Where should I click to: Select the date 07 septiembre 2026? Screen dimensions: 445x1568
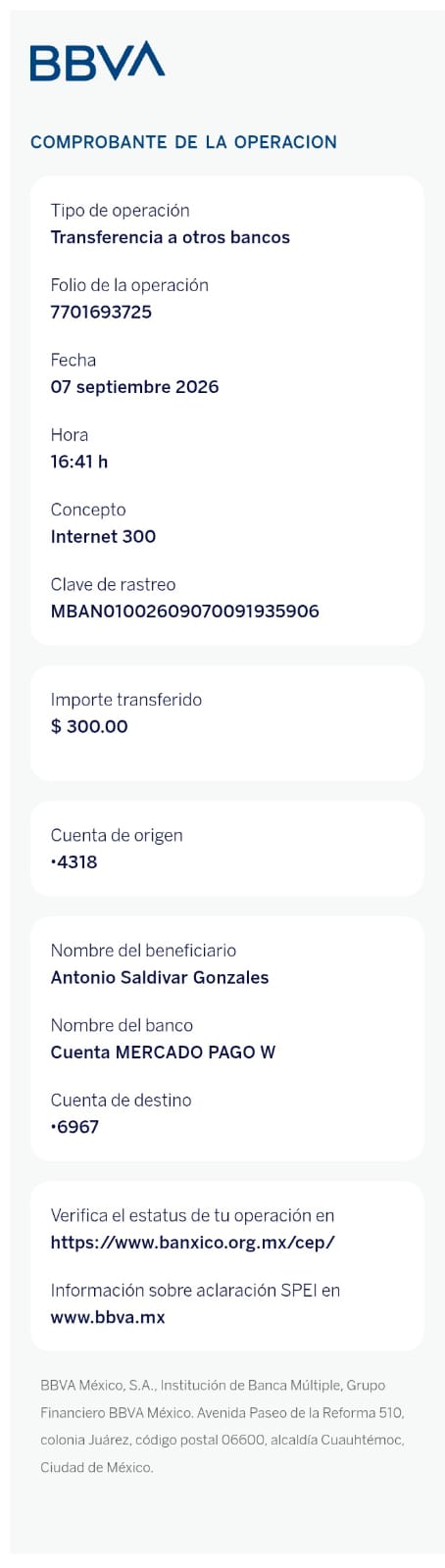(134, 387)
